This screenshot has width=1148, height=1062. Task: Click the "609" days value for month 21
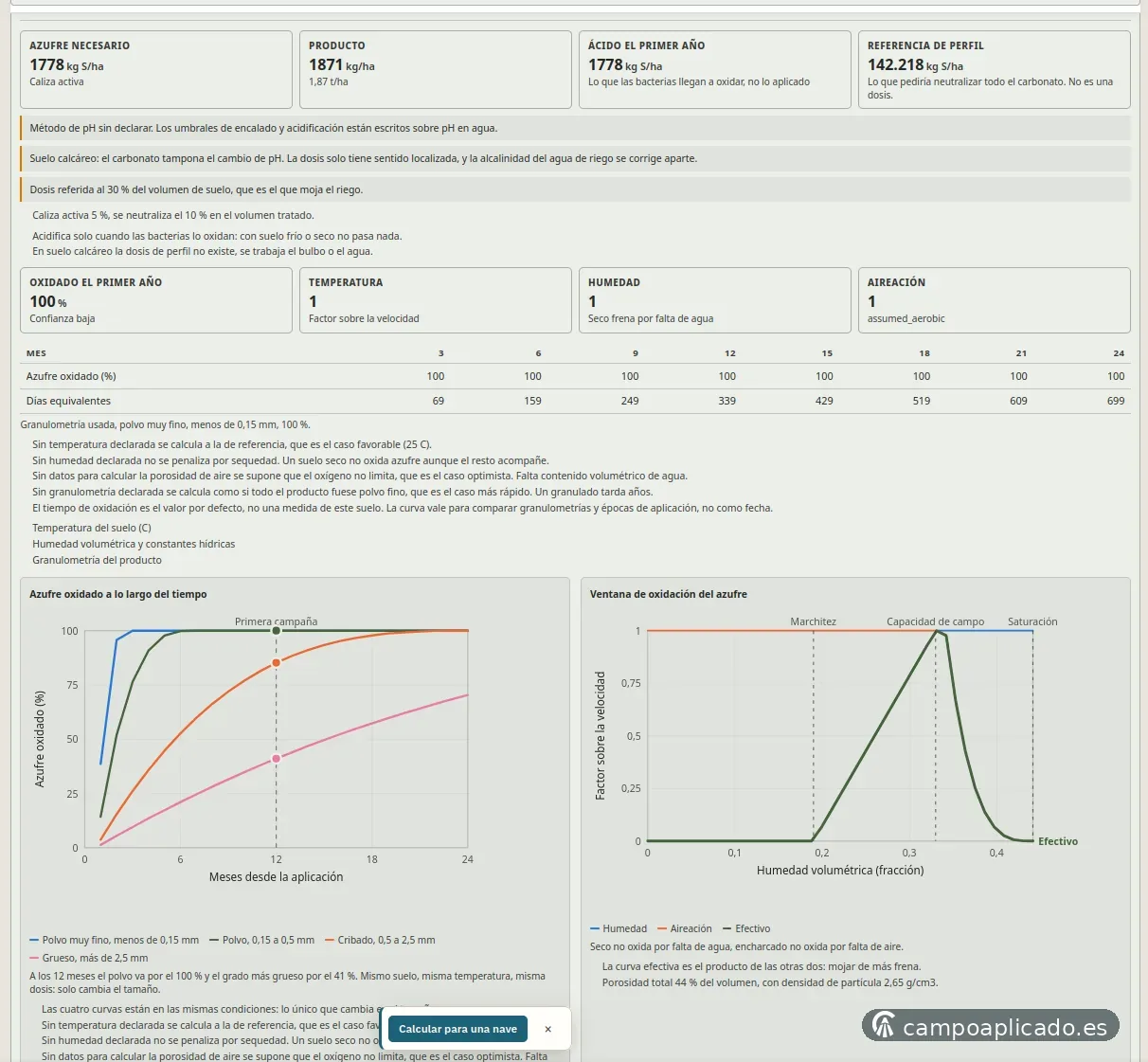(1018, 401)
